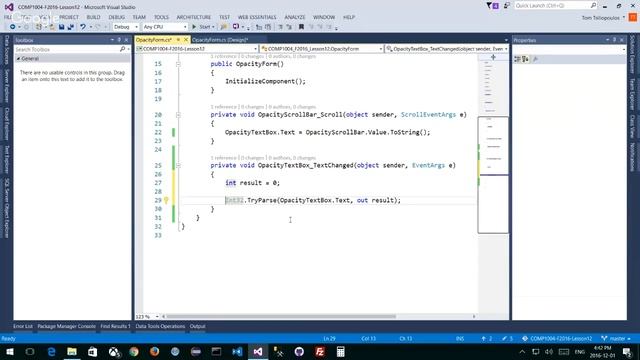
Task: Open the Calculator taskbar icon
Action: tap(340, 352)
